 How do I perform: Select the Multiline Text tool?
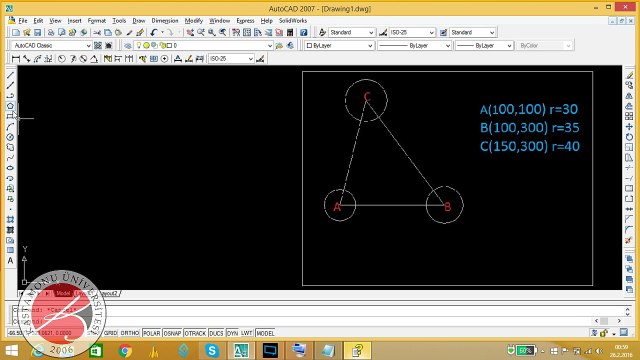pos(10,261)
